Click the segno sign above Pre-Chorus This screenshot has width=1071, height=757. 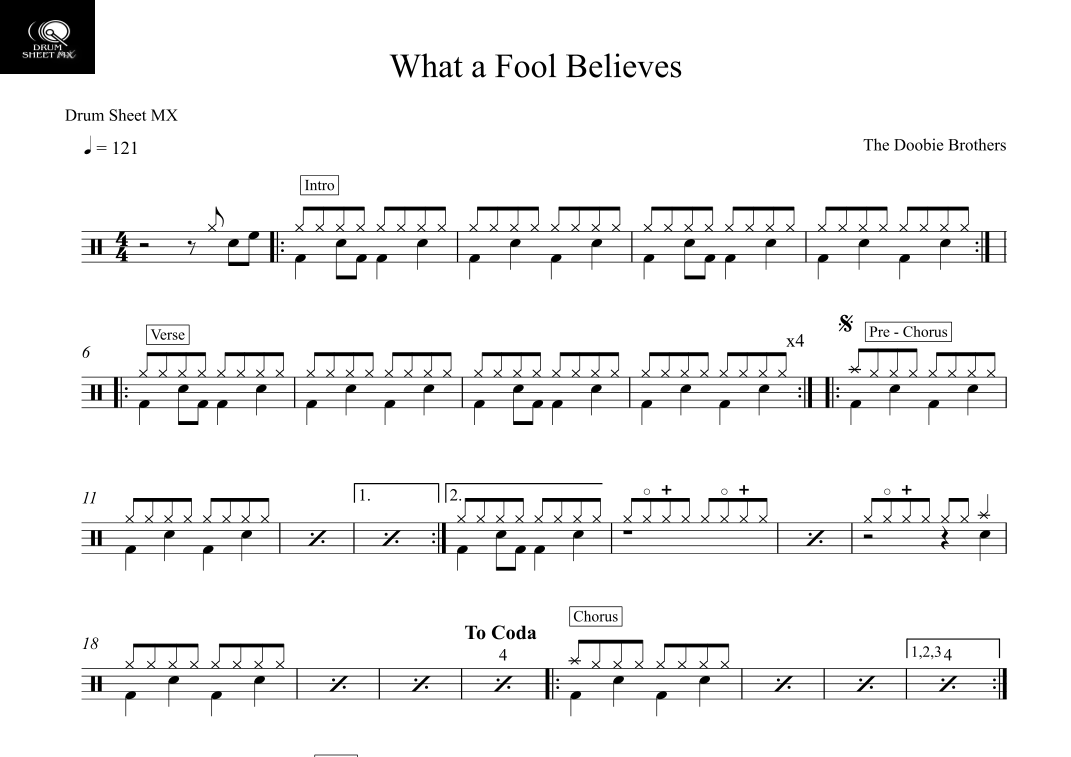click(846, 324)
